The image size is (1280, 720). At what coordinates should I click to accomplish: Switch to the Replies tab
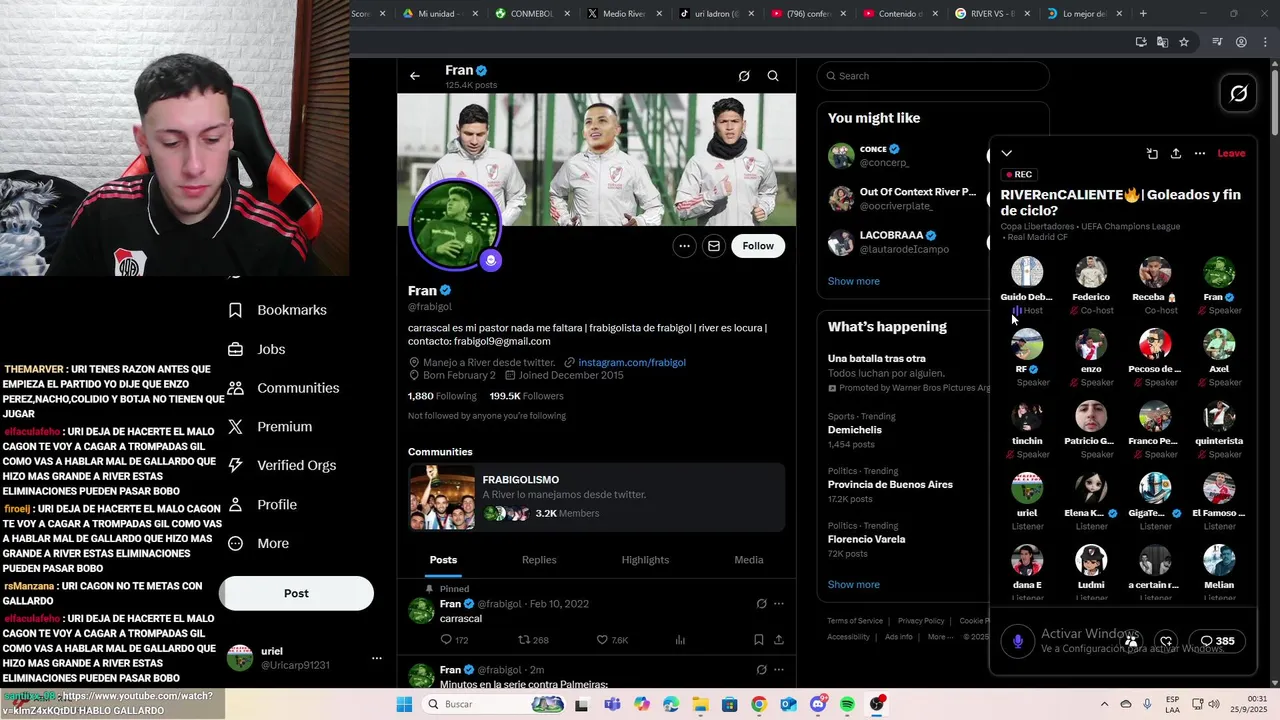[x=539, y=560]
